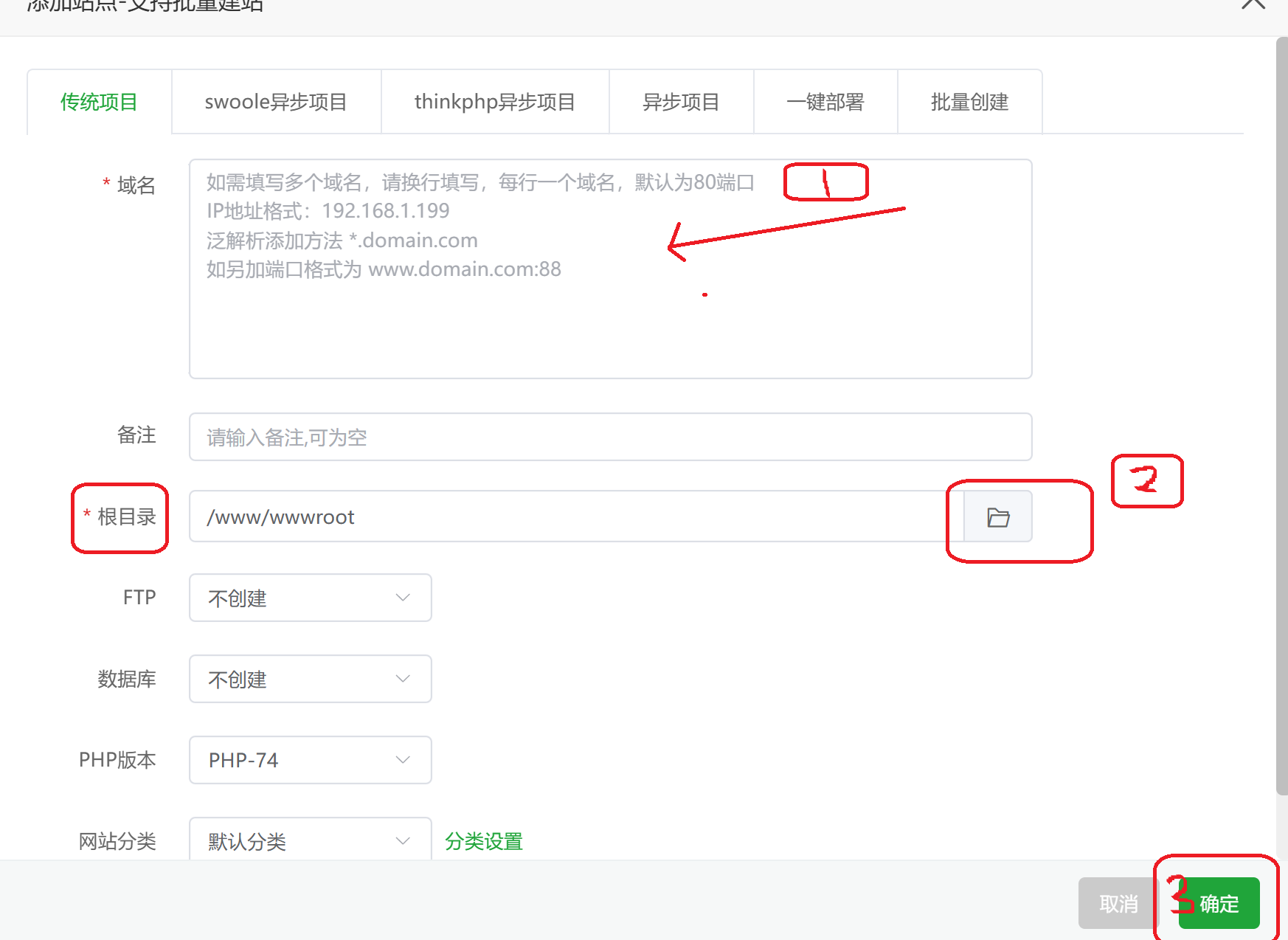
Task: Focus the 域名 domain textarea
Action: (610, 269)
